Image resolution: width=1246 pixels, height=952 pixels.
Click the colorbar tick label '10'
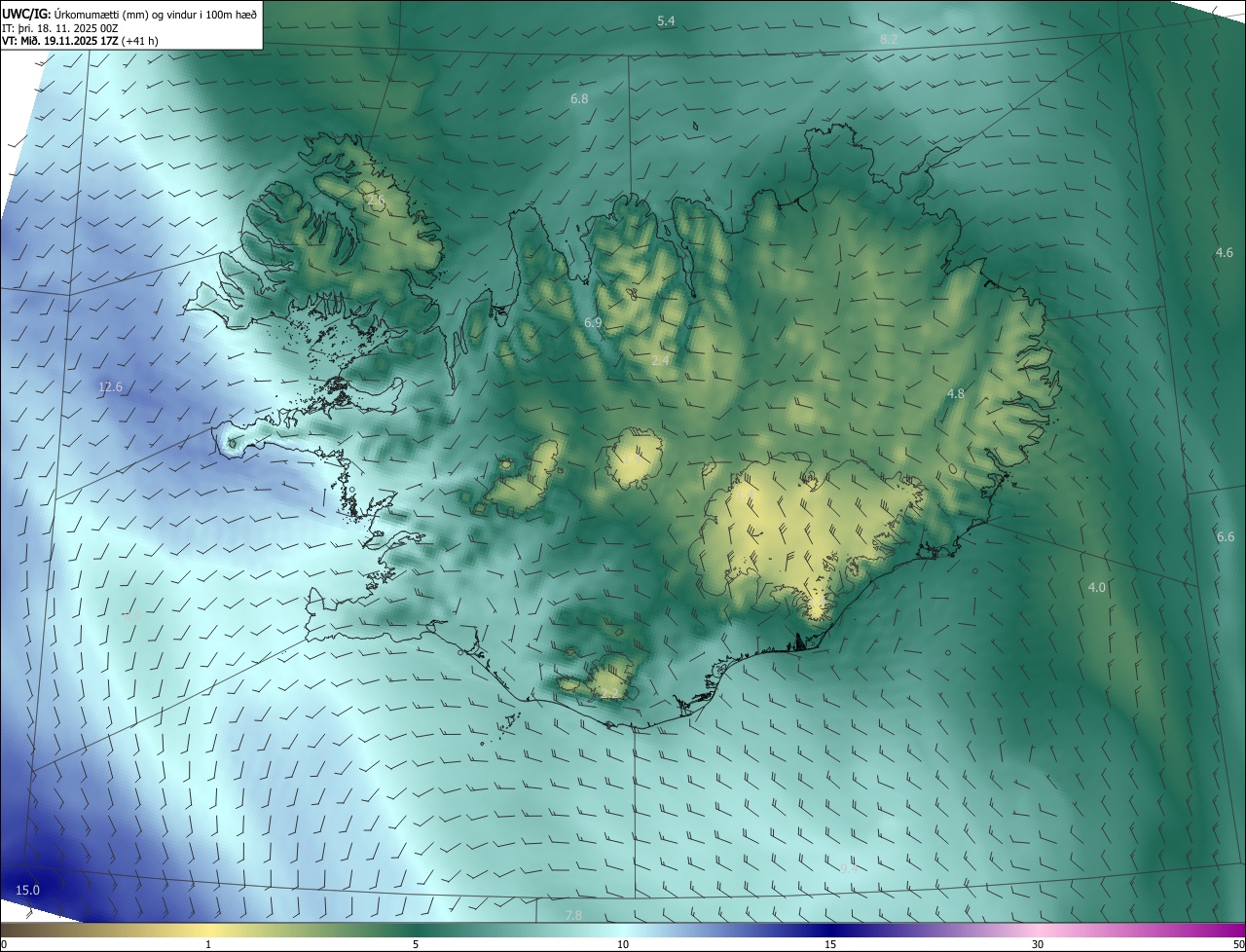(x=623, y=944)
